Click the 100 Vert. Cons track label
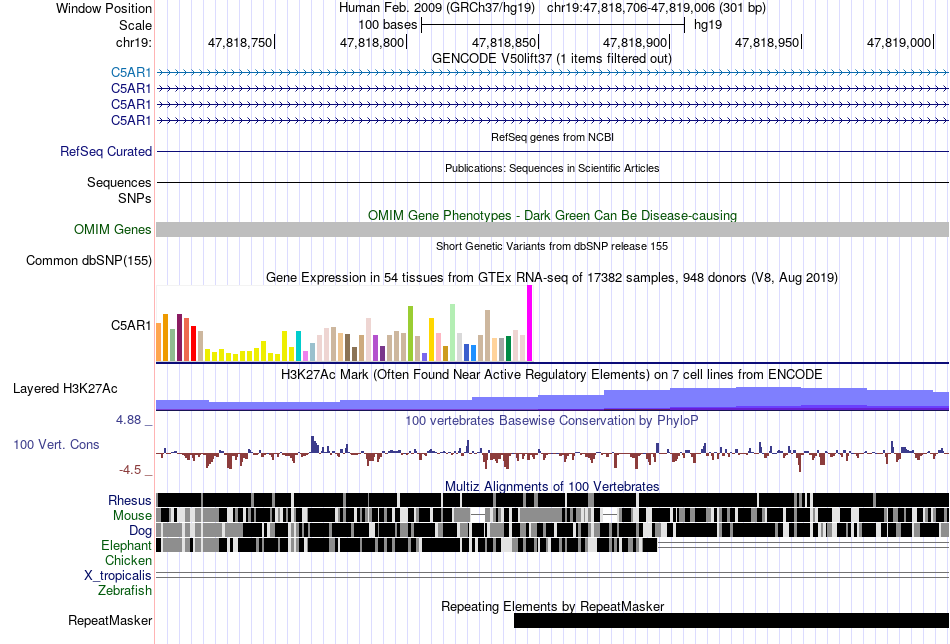Screen dimensions: 950x644 (x=56, y=445)
